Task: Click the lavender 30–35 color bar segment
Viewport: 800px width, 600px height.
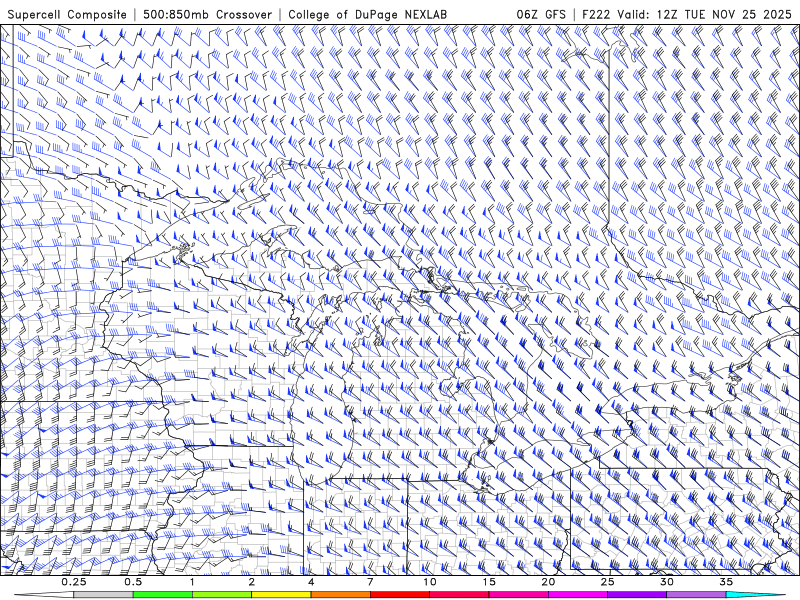Action: 696,595
